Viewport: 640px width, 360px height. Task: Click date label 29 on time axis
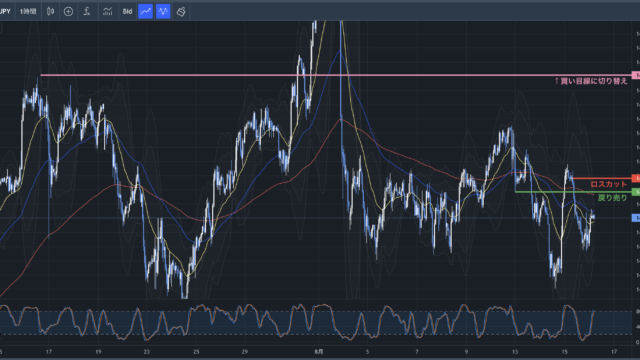pos(244,351)
